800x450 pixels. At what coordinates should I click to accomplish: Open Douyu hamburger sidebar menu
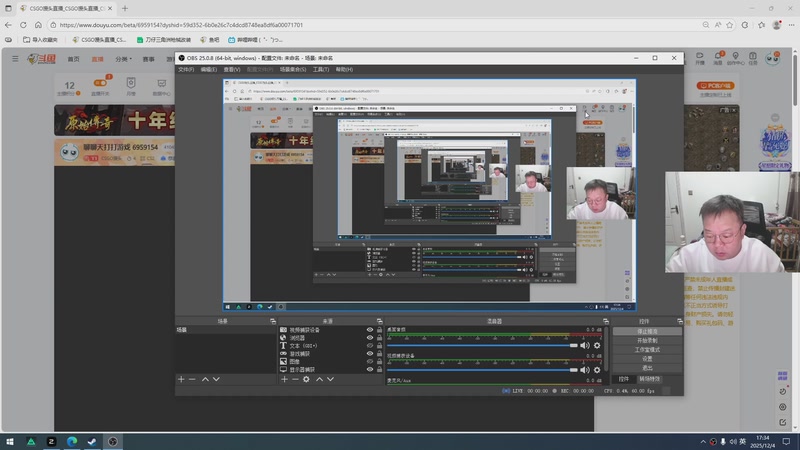pyautogui.click(x=15, y=59)
